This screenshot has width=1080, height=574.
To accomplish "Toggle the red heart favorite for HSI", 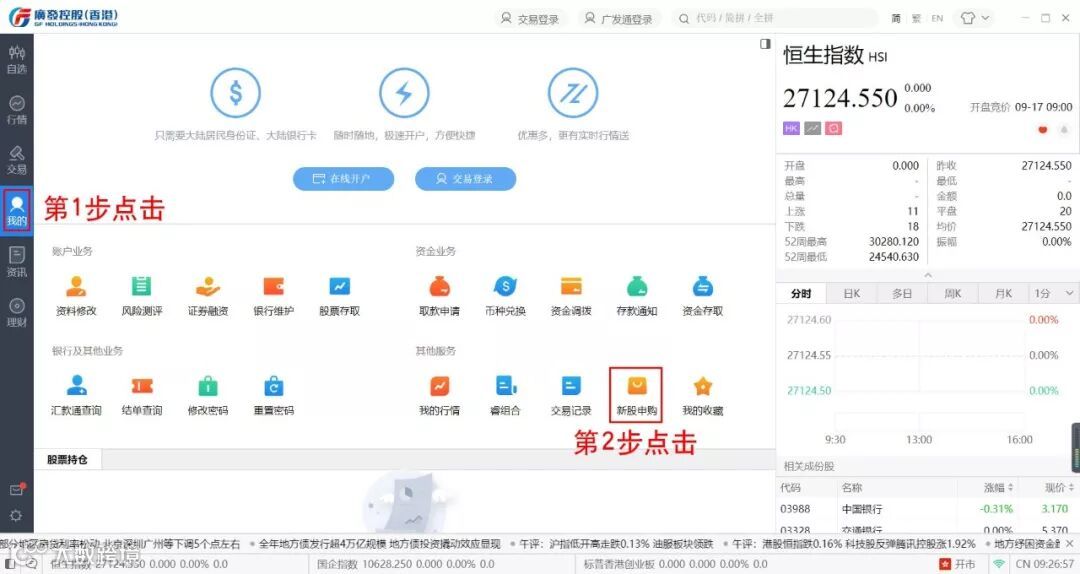I will (x=1043, y=129).
